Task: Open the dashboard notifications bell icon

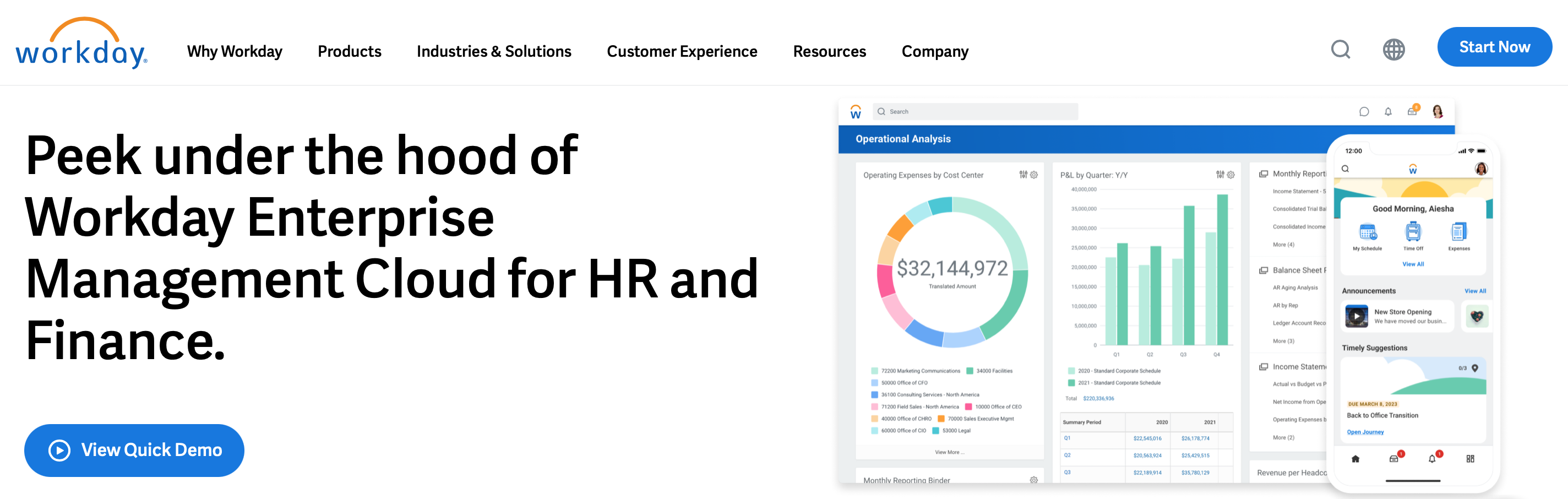Action: point(1388,111)
